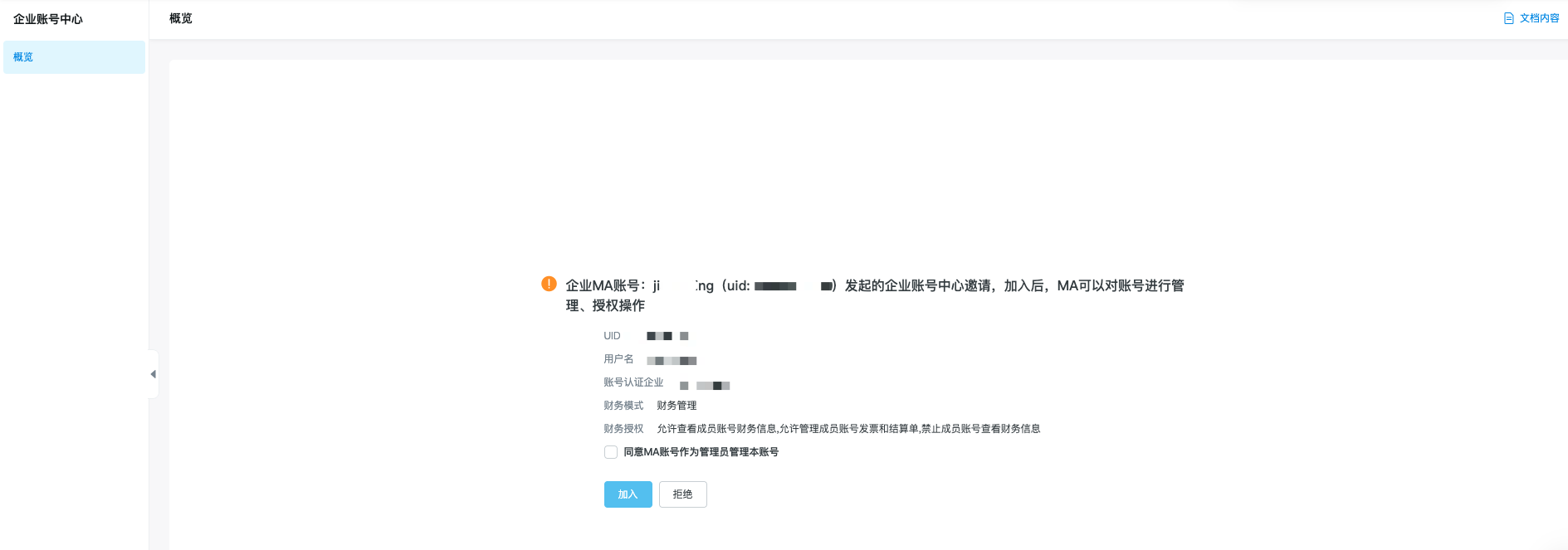The width and height of the screenshot is (1568, 550).
Task: Click the 财务模式 field label
Action: click(x=623, y=406)
